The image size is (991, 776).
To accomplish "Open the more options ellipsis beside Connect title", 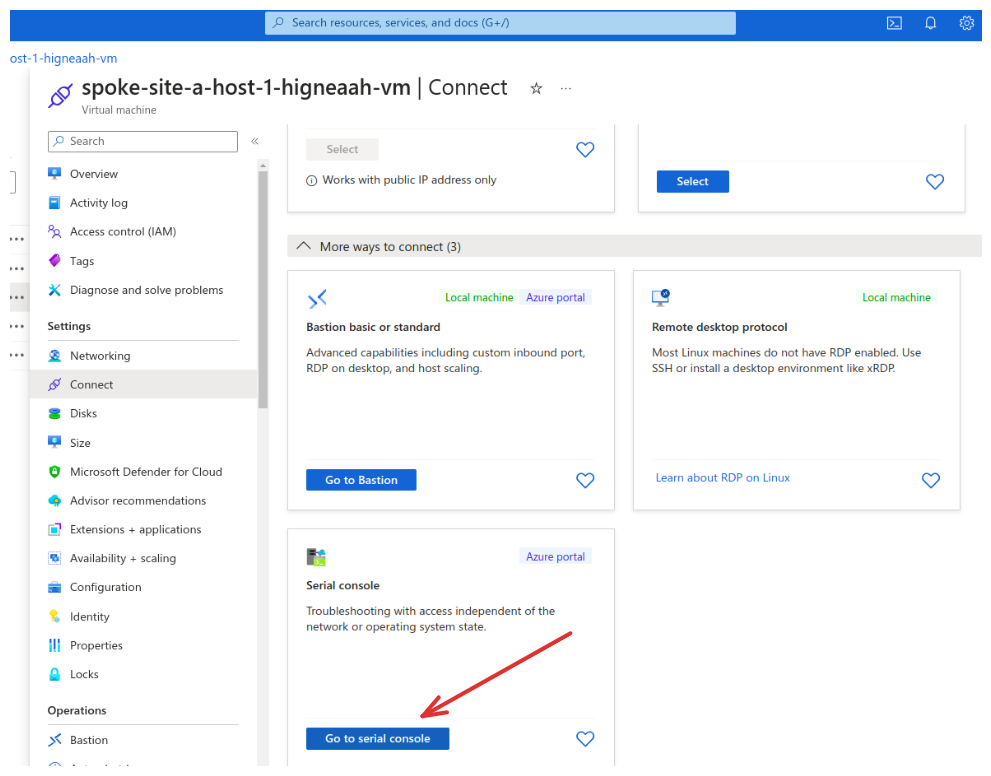I will tap(566, 88).
